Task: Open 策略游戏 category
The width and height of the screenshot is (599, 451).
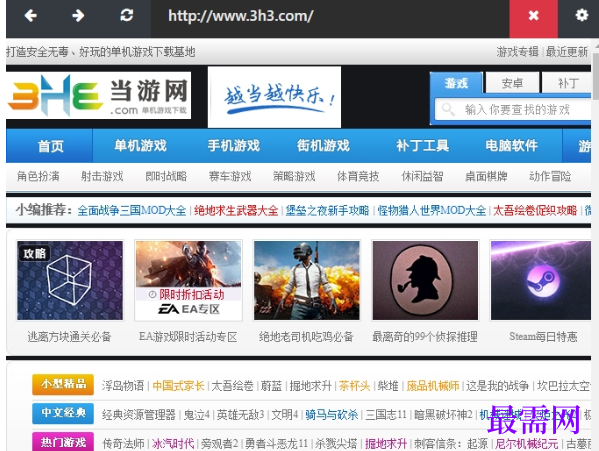Action: [x=294, y=176]
